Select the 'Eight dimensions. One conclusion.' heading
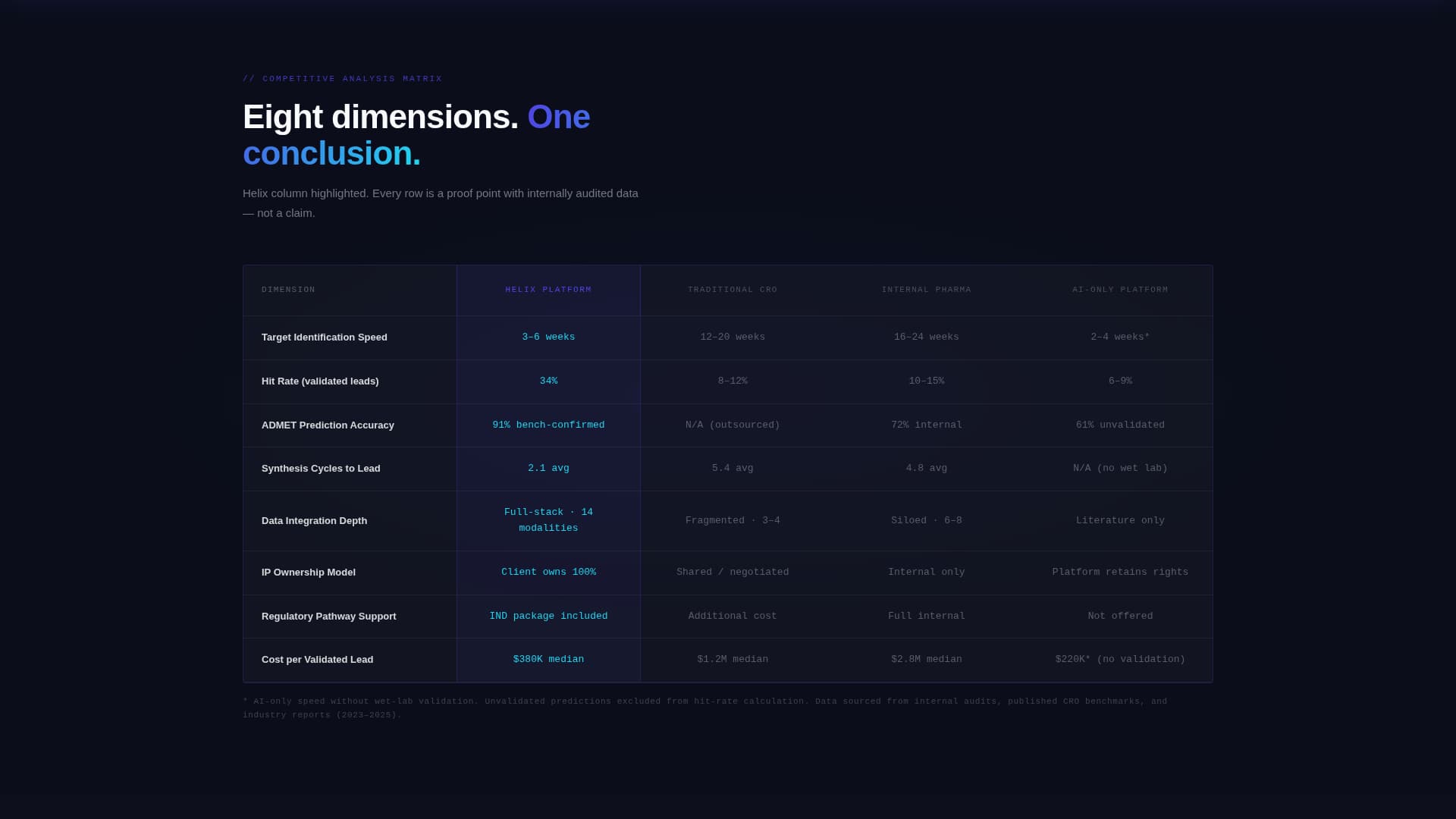This screenshot has width=1456, height=819. (x=416, y=135)
